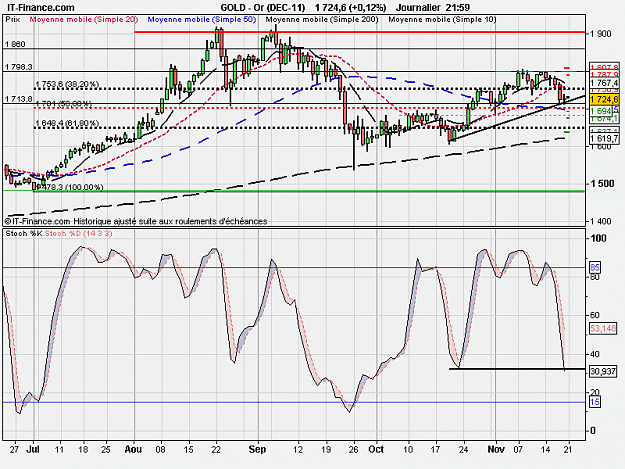Click the 1 619,7 price tag on axis

(x=604, y=138)
